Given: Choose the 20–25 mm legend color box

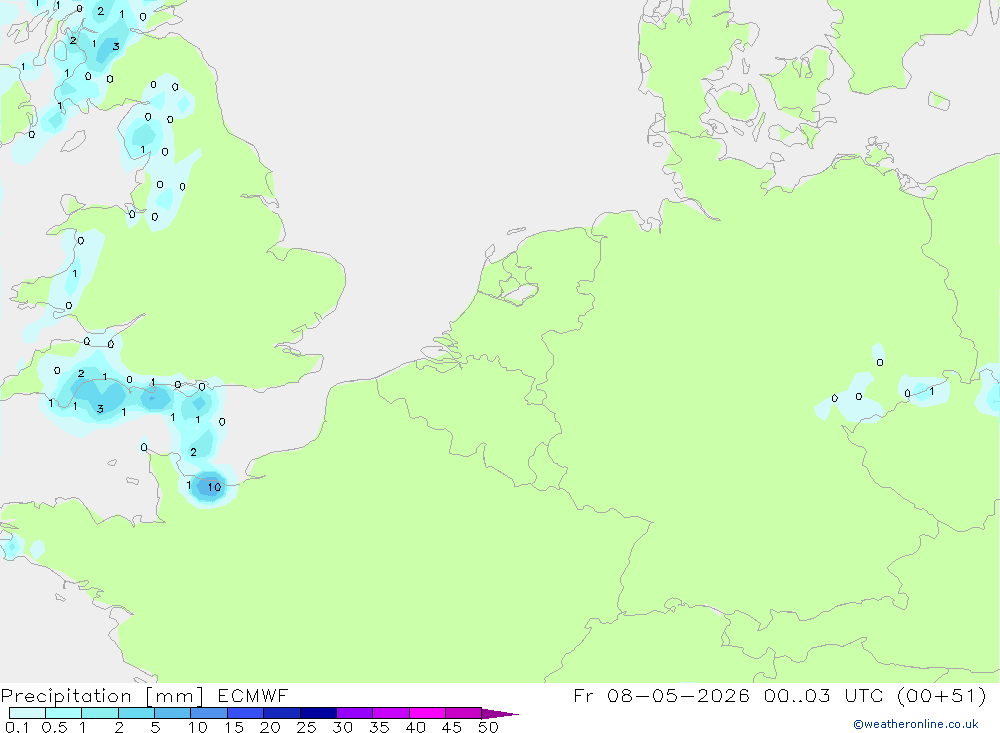Looking at the screenshot, I should click(x=282, y=713).
